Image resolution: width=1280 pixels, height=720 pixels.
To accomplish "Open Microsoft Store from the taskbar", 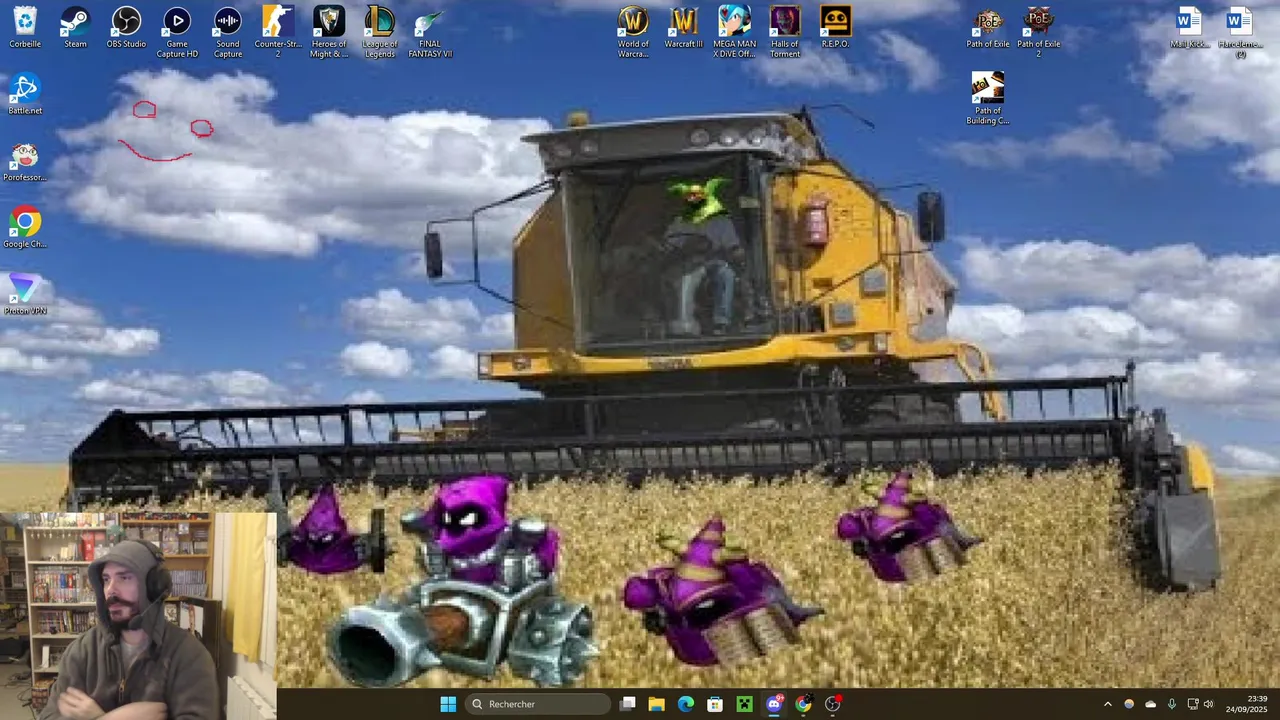I will click(x=715, y=704).
